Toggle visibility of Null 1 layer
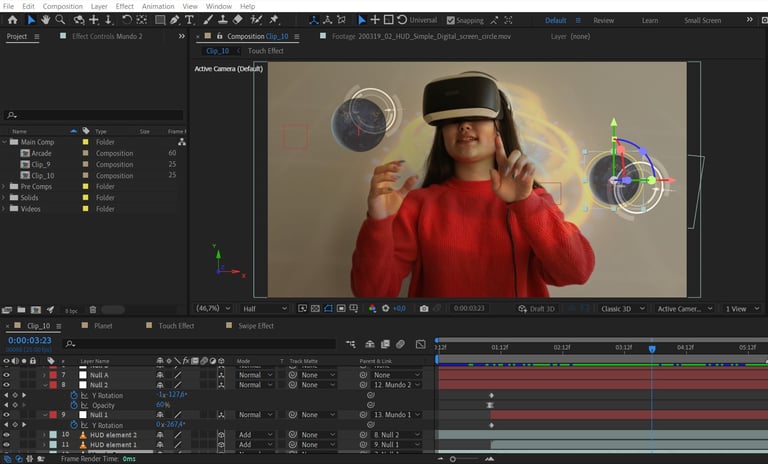 pos(6,415)
